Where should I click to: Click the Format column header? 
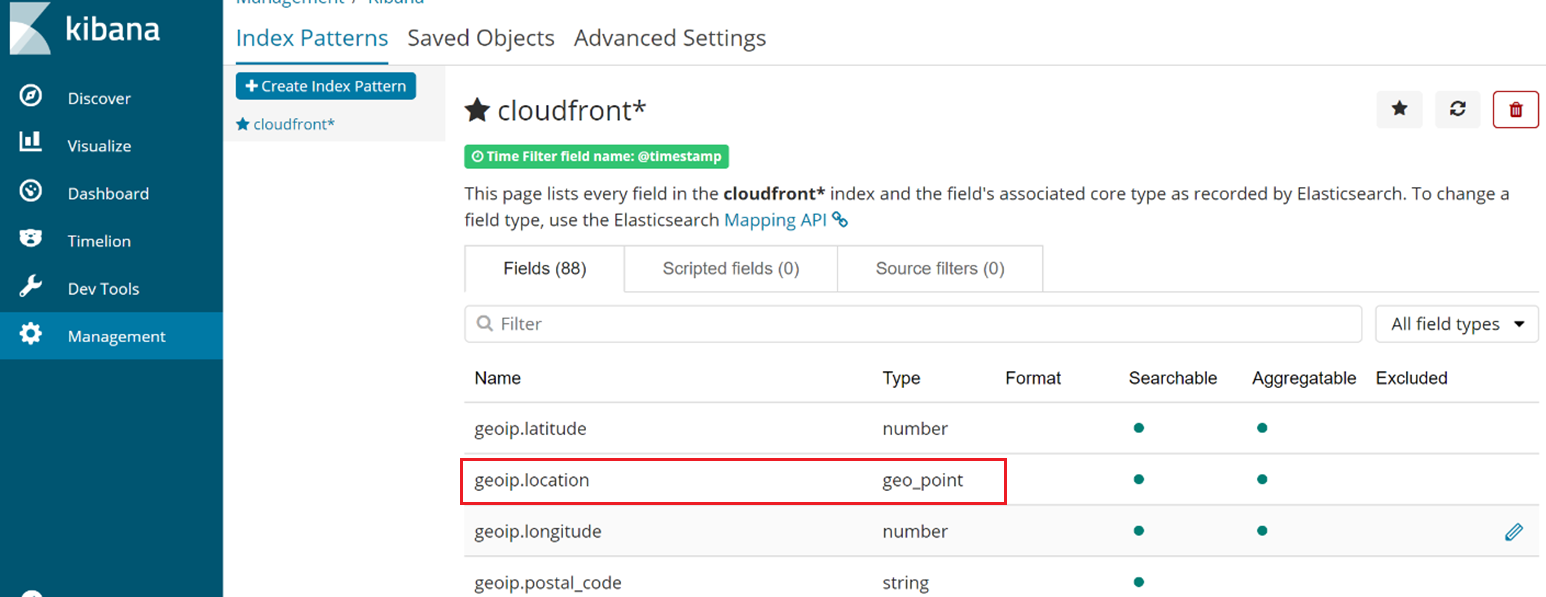[1033, 378]
